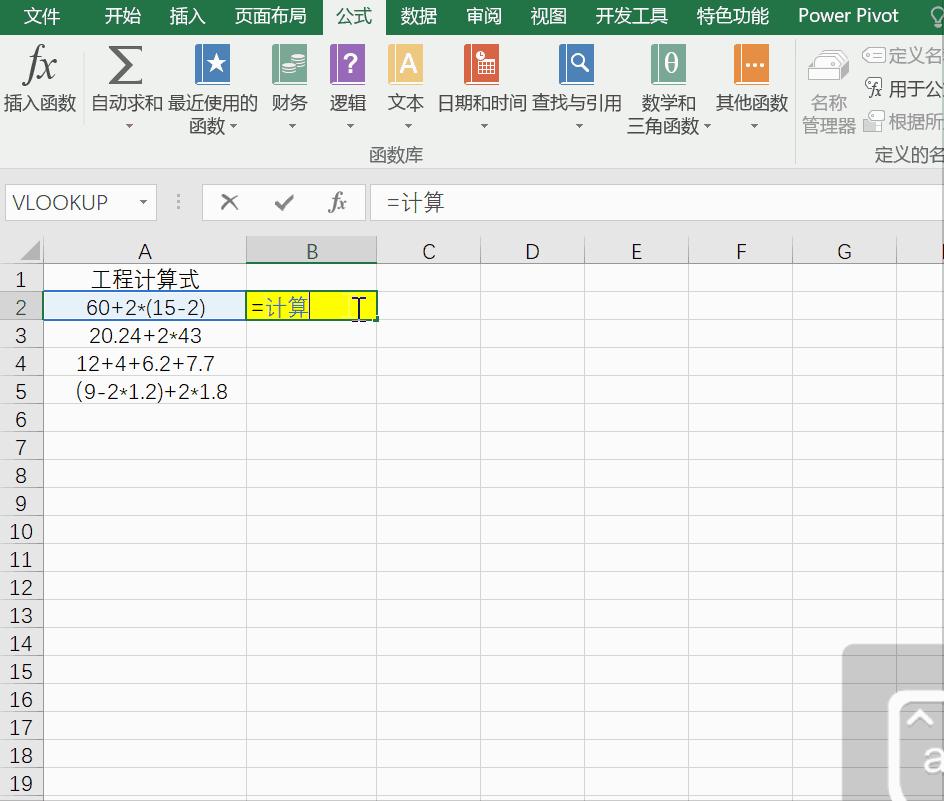Open the File (文件) menu
Screen dimensions: 944x801
point(40,16)
